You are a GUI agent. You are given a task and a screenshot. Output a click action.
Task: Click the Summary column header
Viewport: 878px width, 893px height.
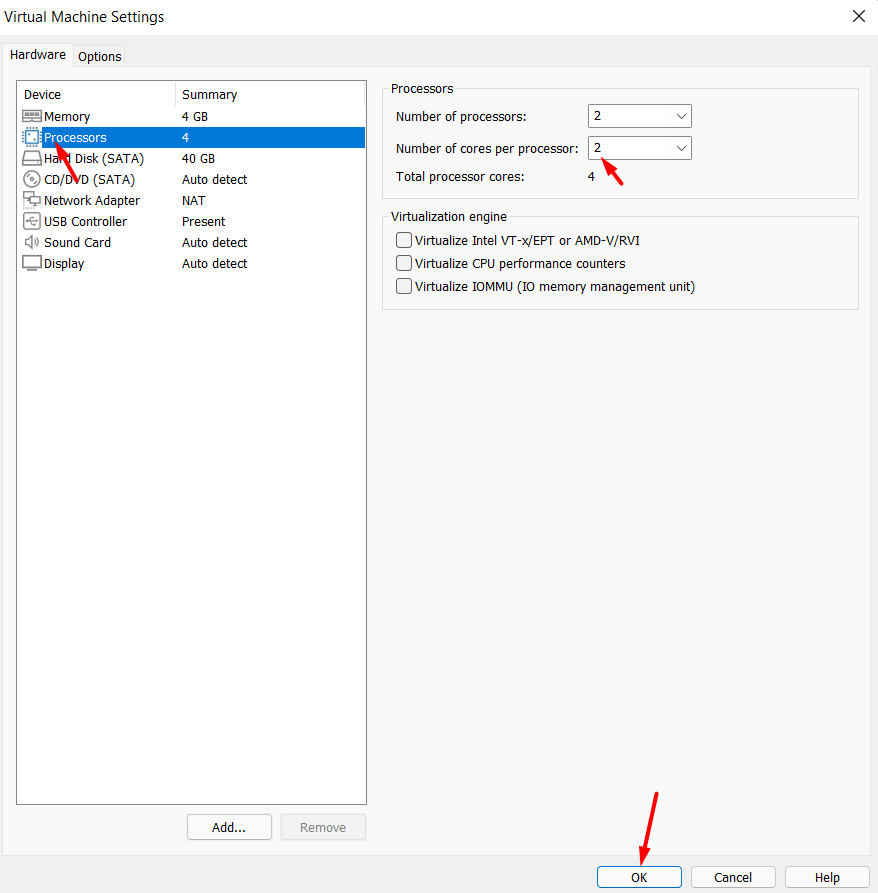coord(210,95)
